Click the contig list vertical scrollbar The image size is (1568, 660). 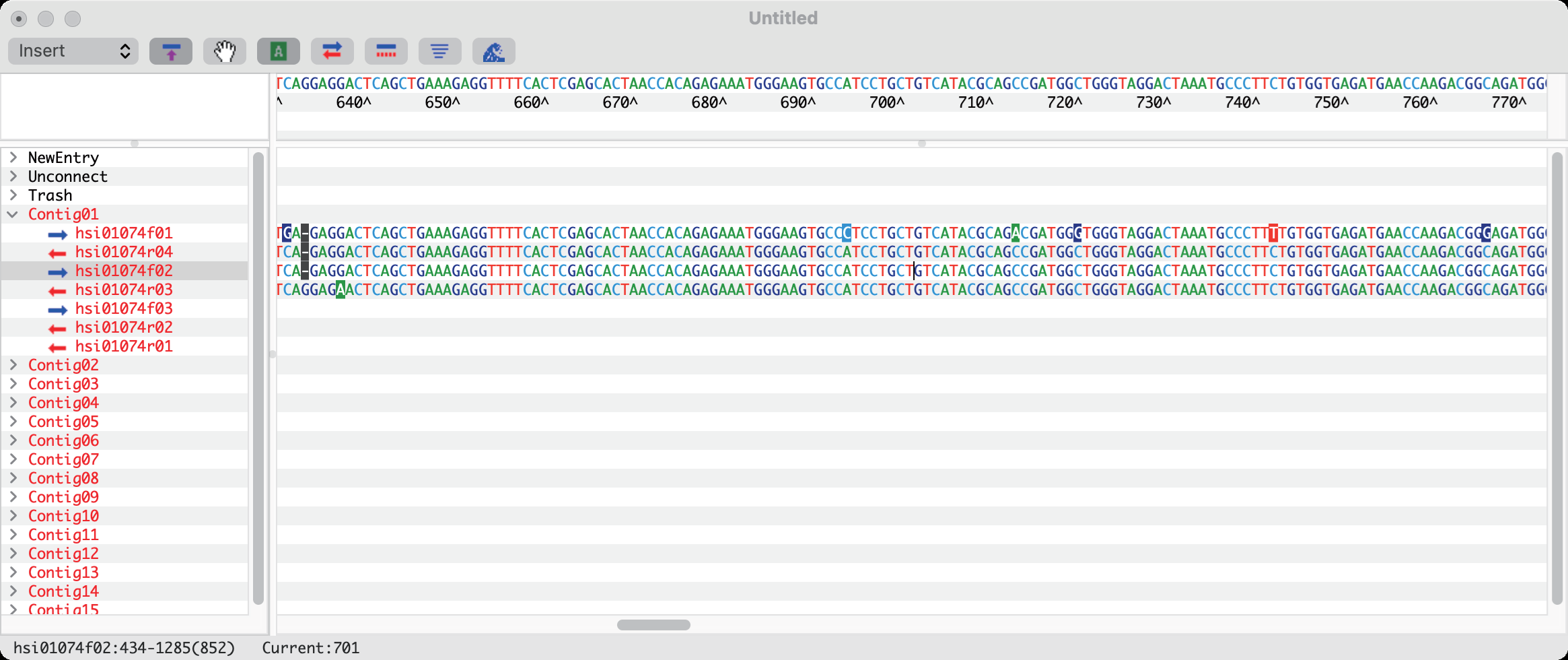(258, 378)
